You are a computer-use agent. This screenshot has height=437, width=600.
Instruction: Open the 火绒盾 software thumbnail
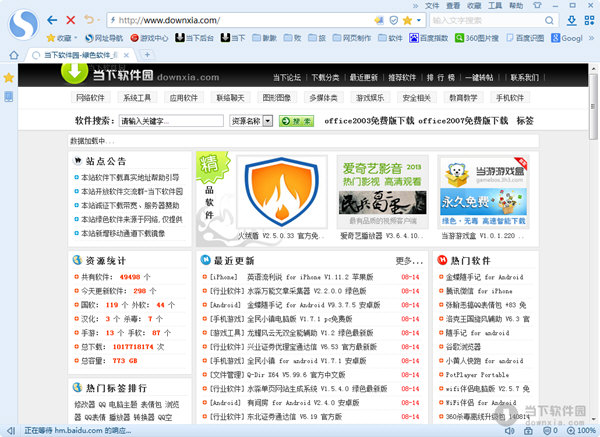282,192
